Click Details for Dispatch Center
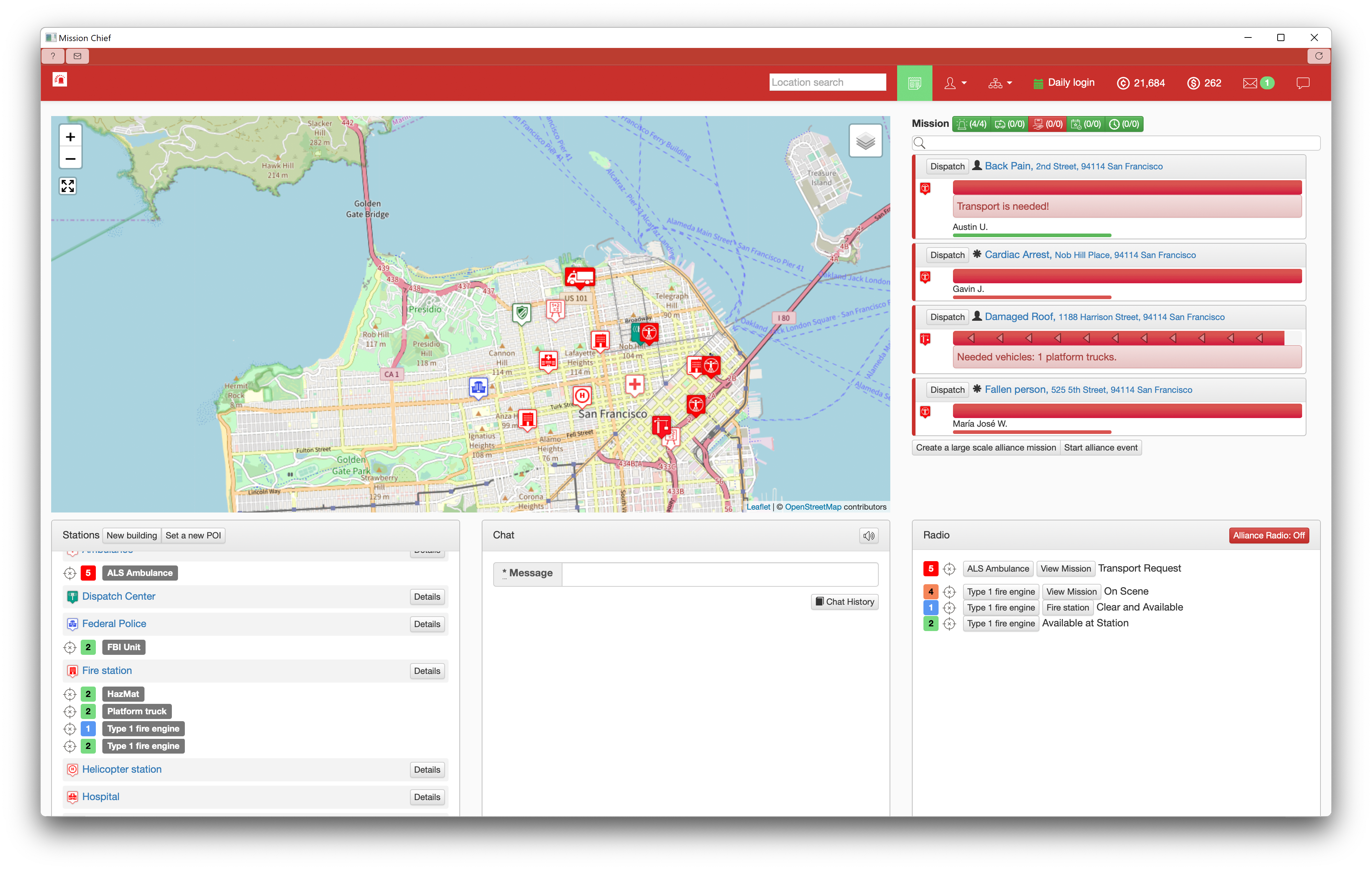Image resolution: width=1372 pixels, height=870 pixels. coord(427,596)
